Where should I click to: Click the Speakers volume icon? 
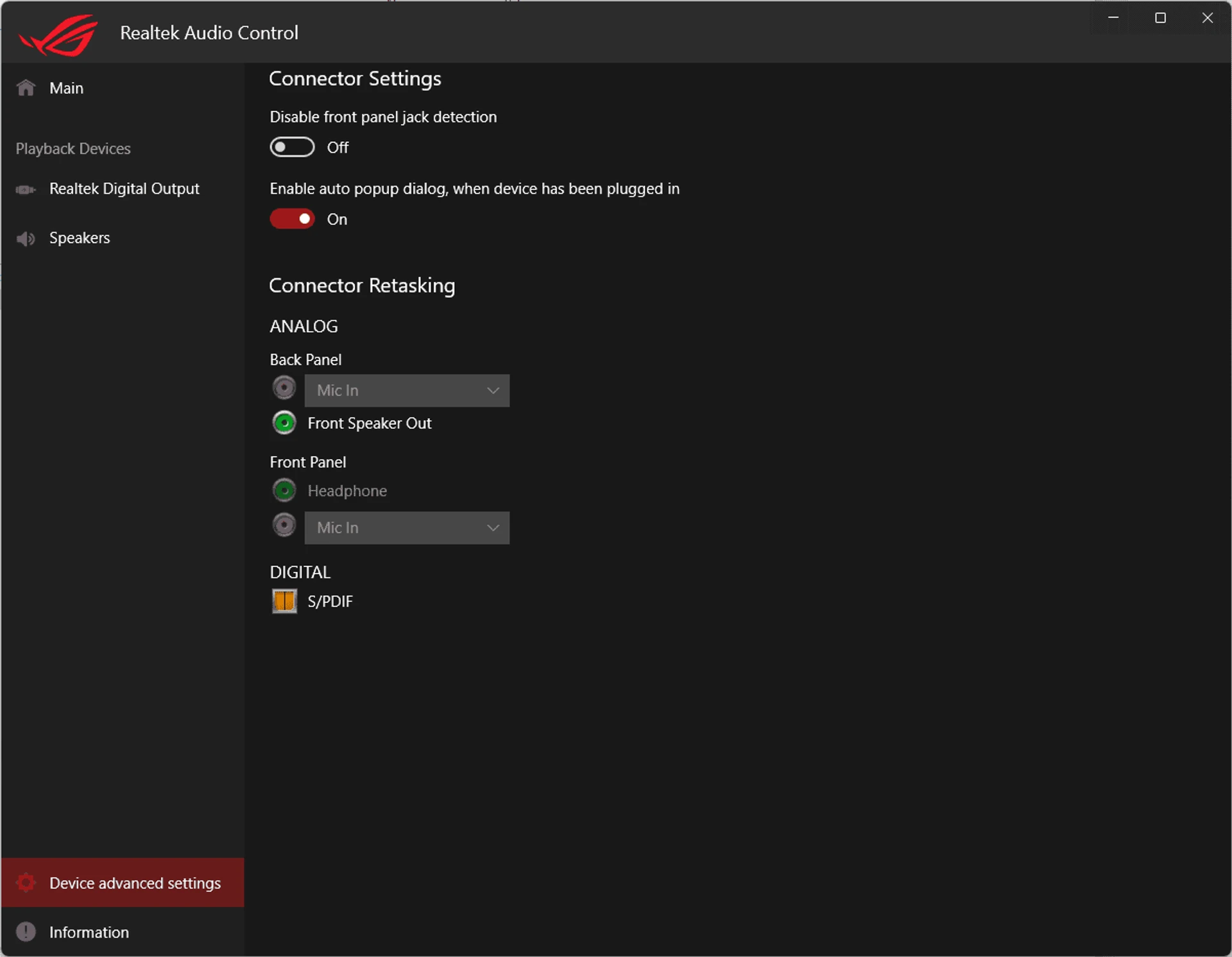coord(26,239)
